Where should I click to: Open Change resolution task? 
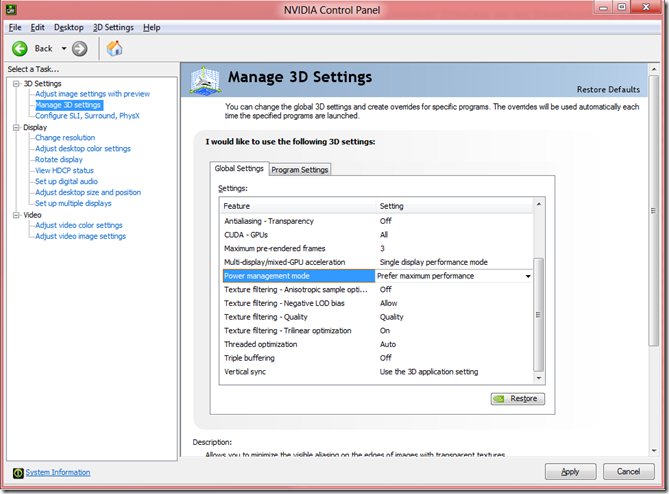(x=65, y=138)
